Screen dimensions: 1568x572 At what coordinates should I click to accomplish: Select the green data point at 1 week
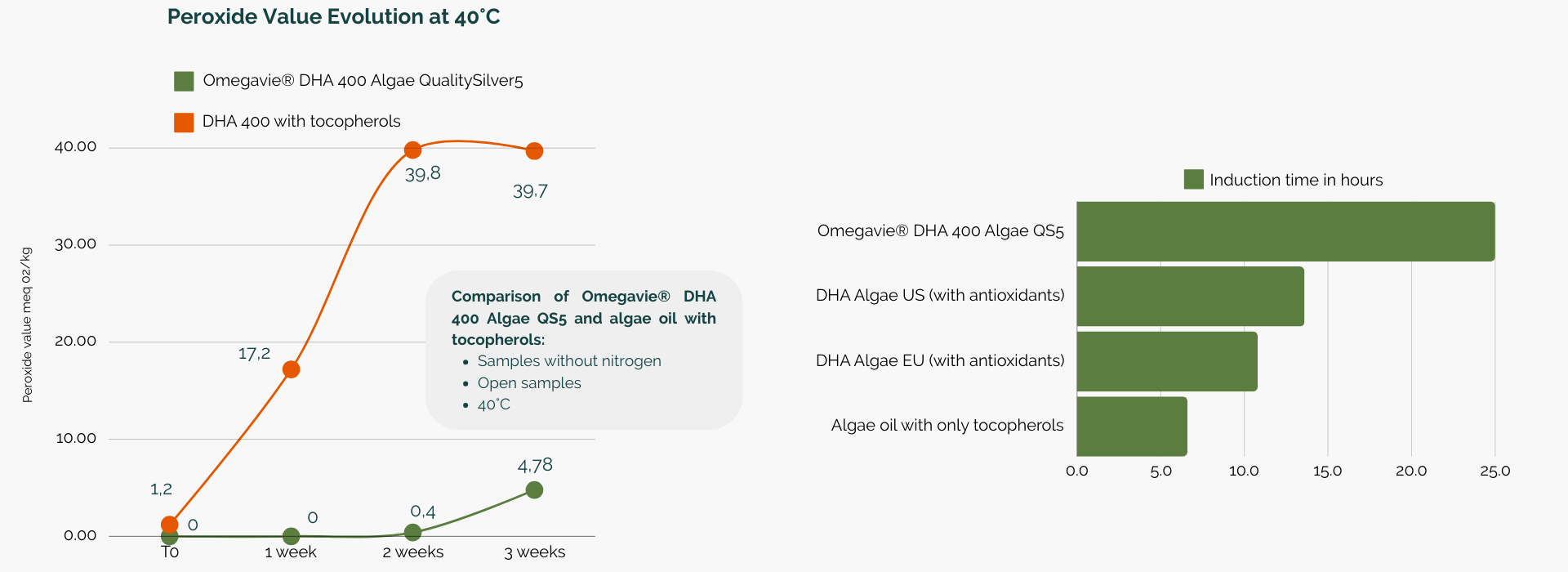tap(291, 536)
